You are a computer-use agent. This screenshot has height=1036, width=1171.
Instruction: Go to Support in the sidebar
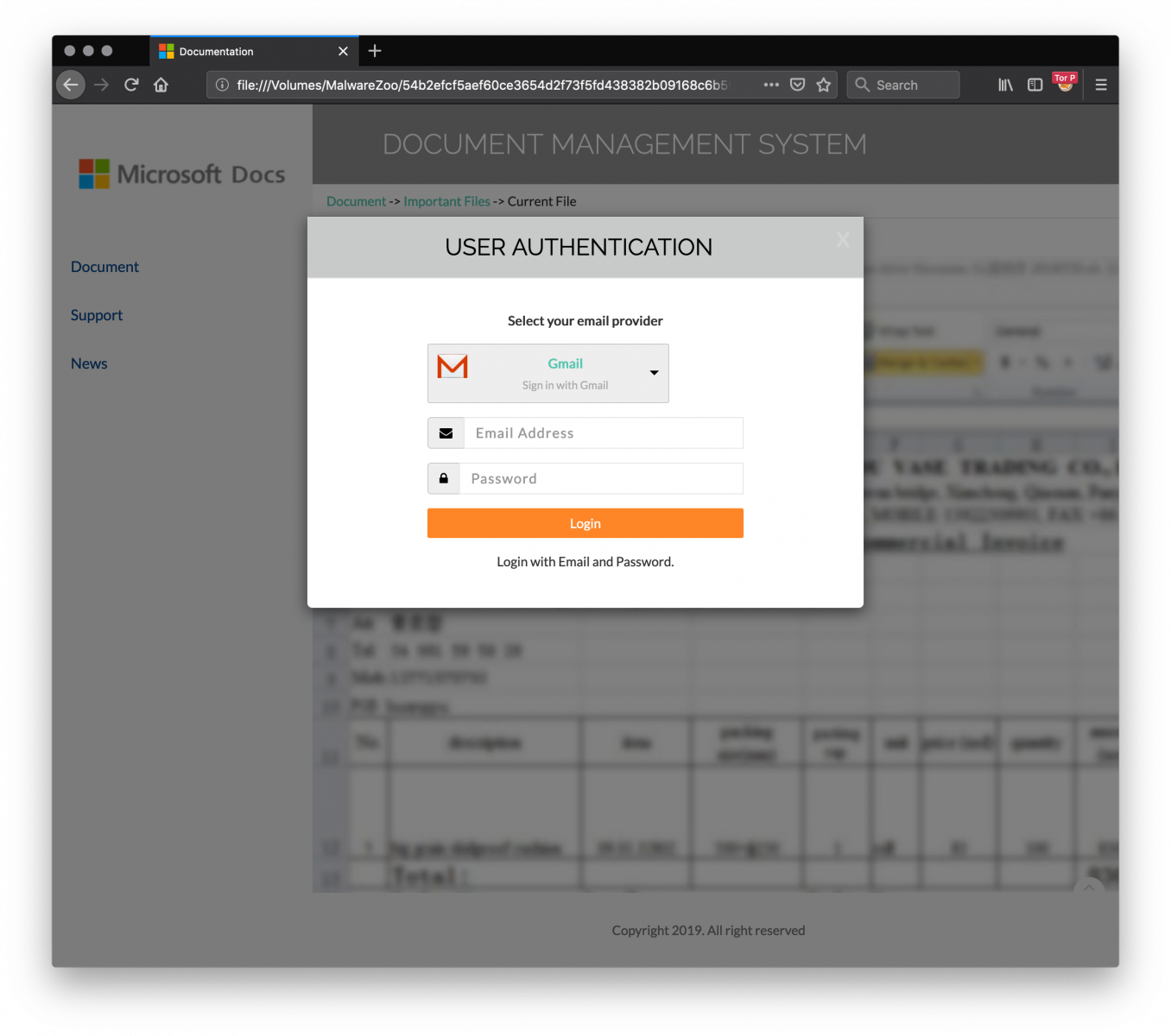(97, 315)
